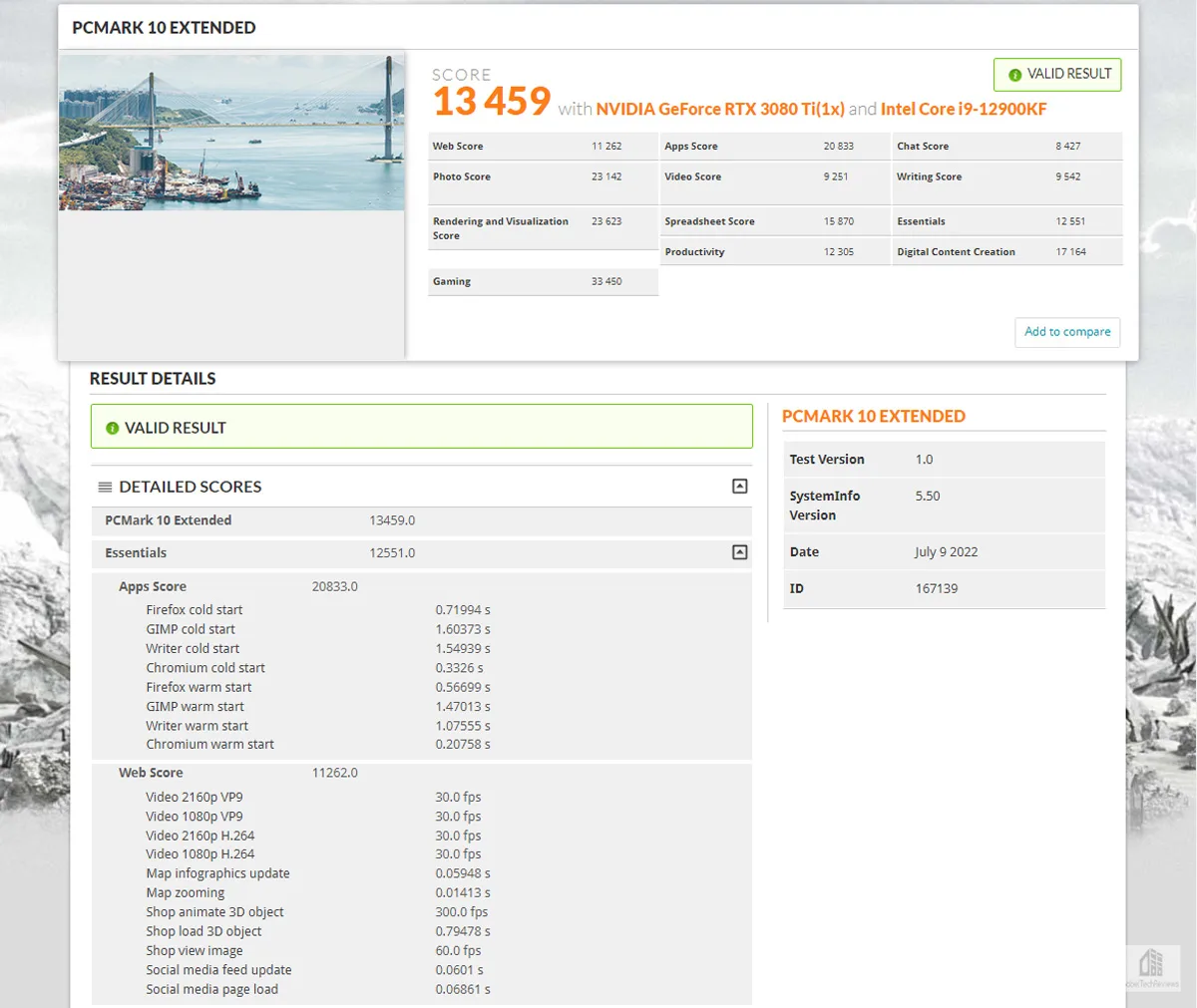The height and width of the screenshot is (1008, 1197).
Task: Collapse the Essentials score group
Action: tap(740, 552)
